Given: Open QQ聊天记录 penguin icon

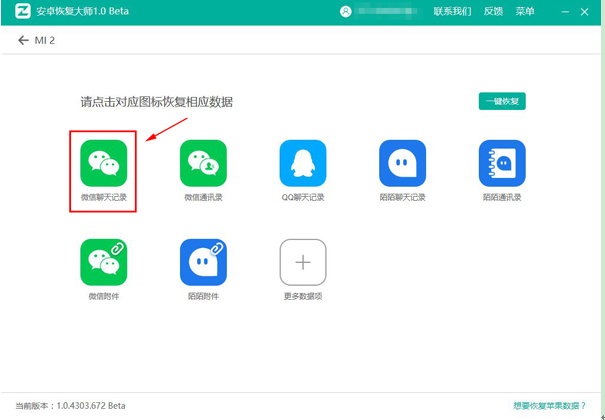Looking at the screenshot, I should pos(302,163).
